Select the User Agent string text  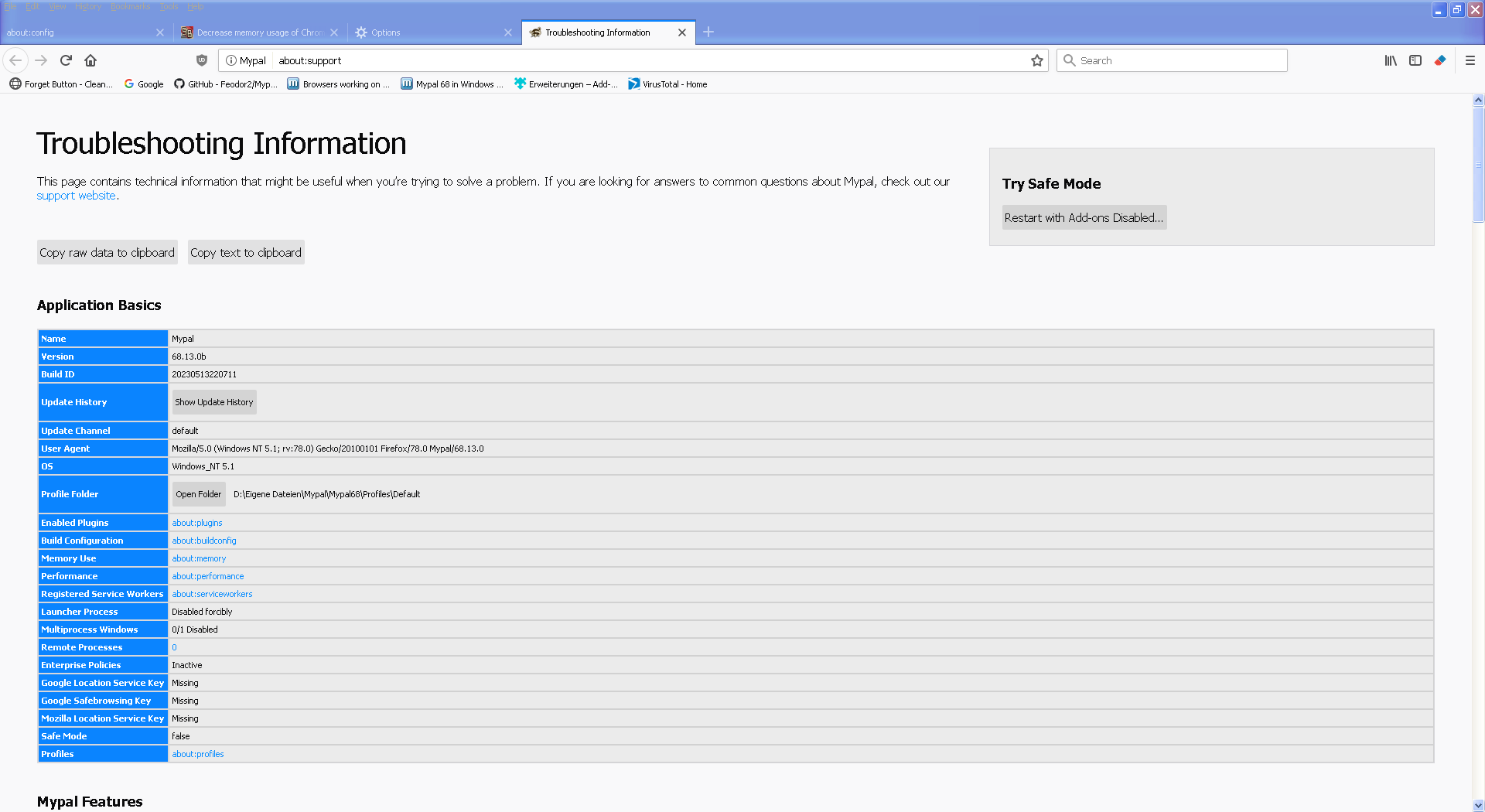click(328, 449)
